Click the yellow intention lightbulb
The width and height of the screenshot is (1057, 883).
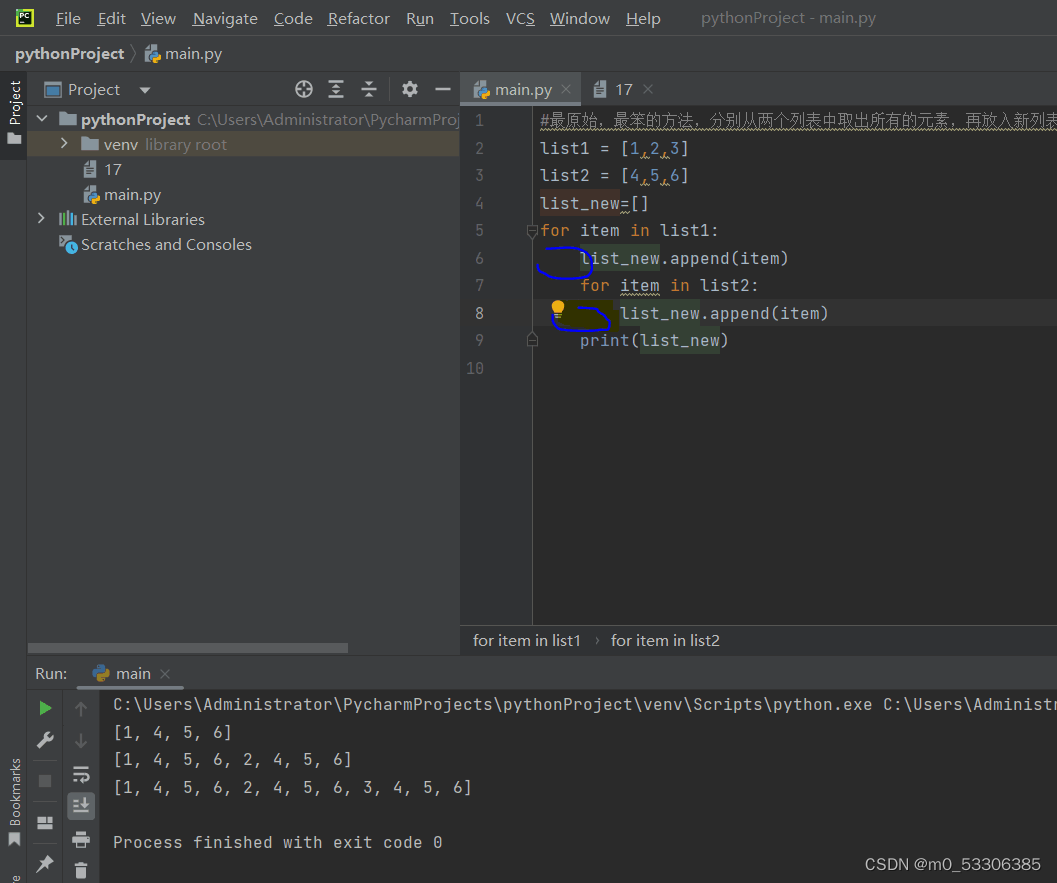[557, 309]
